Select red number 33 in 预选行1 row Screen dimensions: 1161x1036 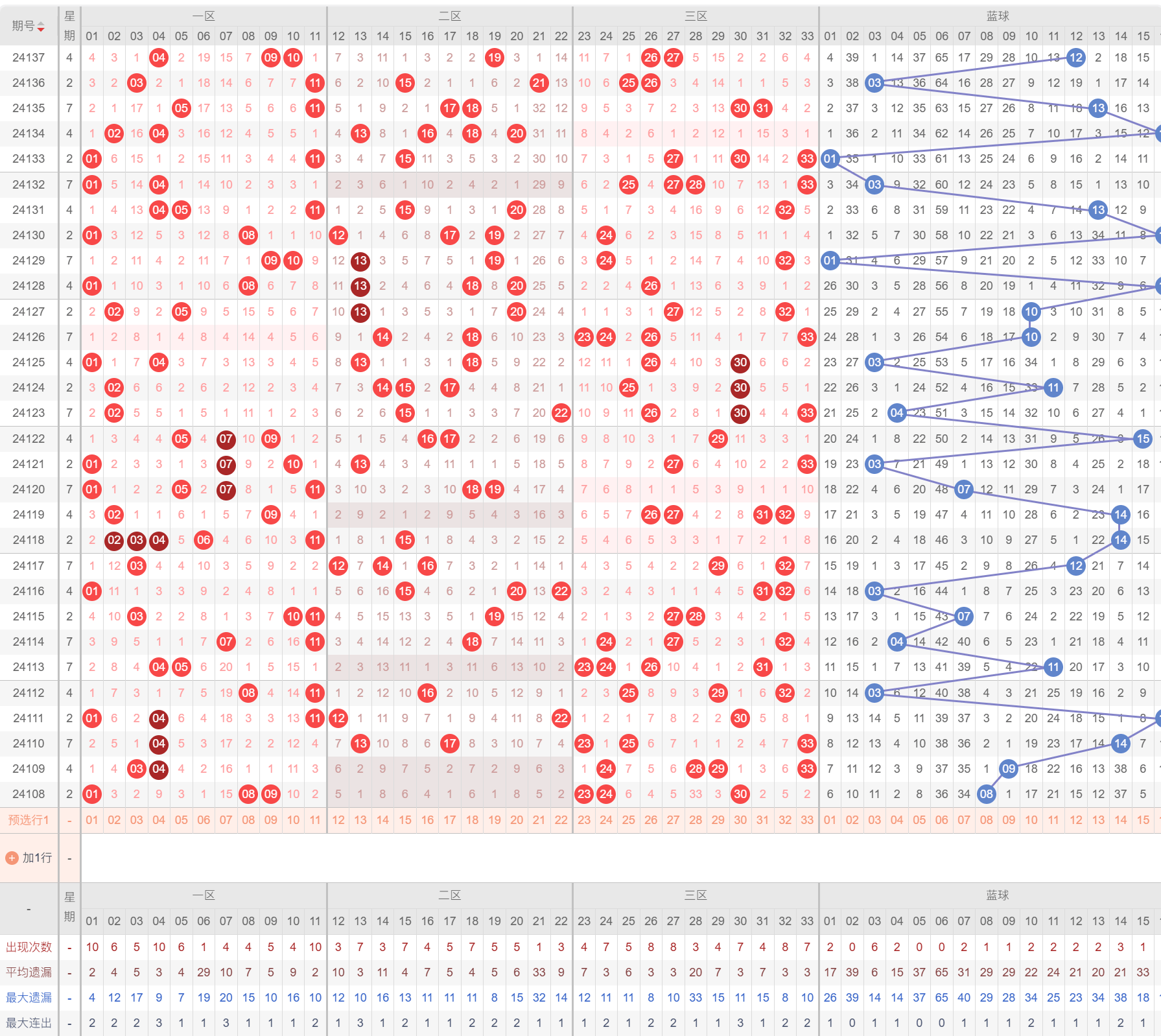pos(807,820)
